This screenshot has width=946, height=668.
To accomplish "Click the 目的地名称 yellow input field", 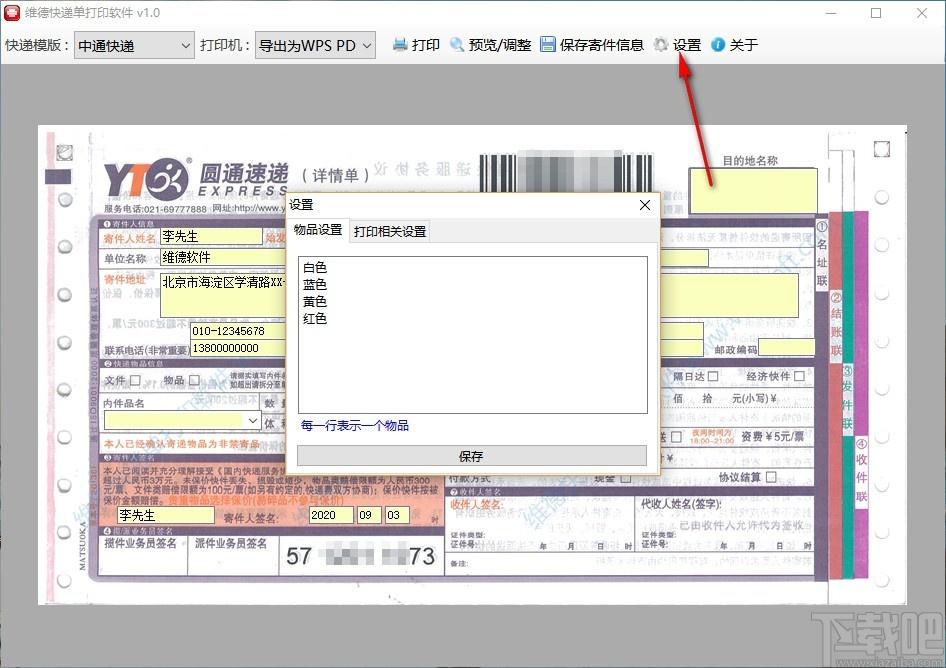I will (753, 190).
